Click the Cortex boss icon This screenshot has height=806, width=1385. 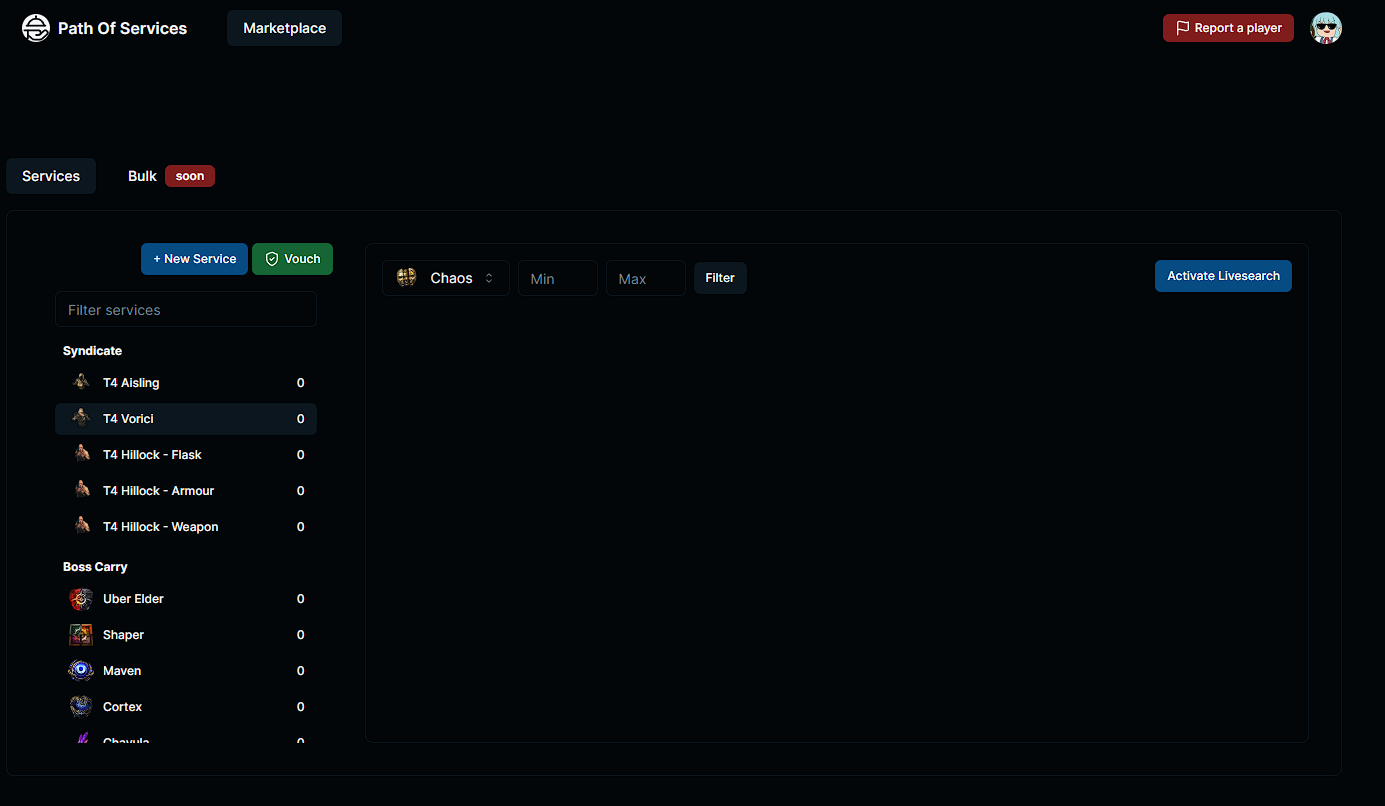tap(81, 707)
